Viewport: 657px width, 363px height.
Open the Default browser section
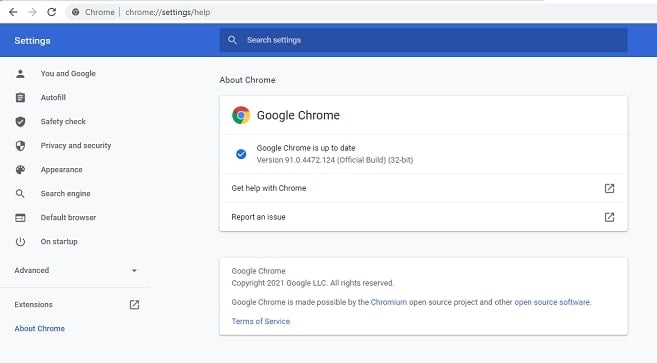(68, 217)
